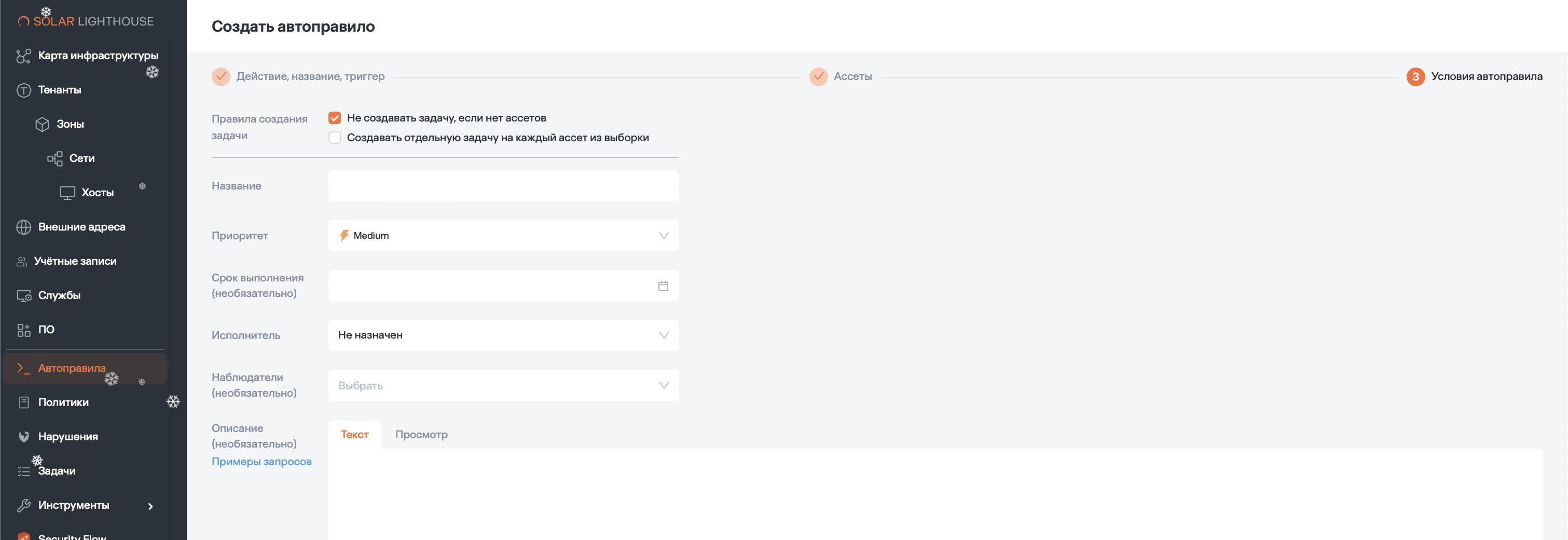
Task: Click the step 3 number badge
Action: (x=1415, y=77)
